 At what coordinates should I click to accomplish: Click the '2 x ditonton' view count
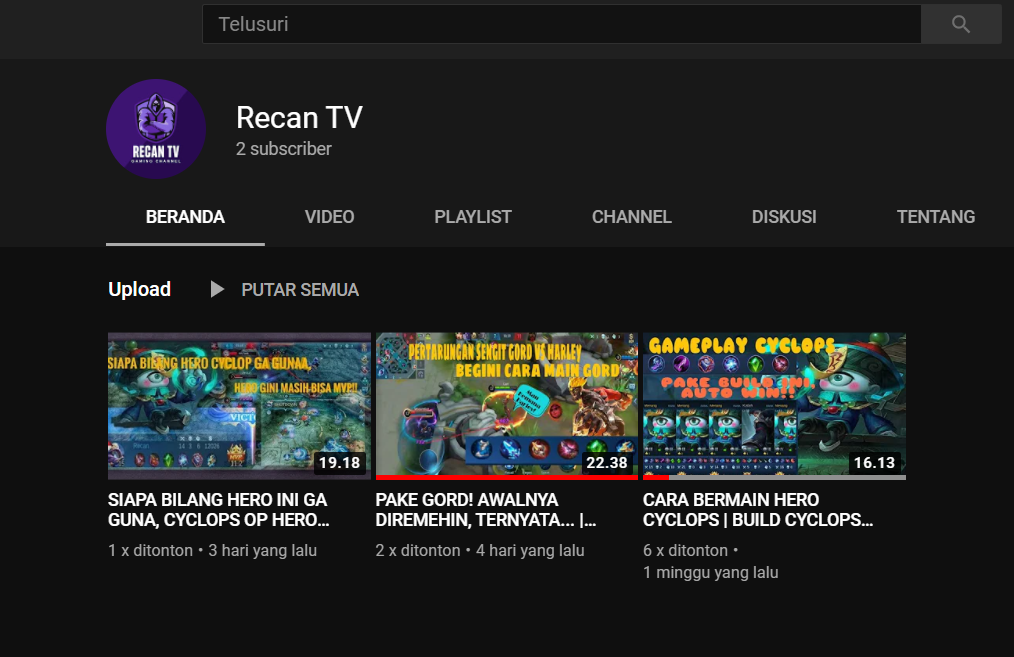point(418,550)
